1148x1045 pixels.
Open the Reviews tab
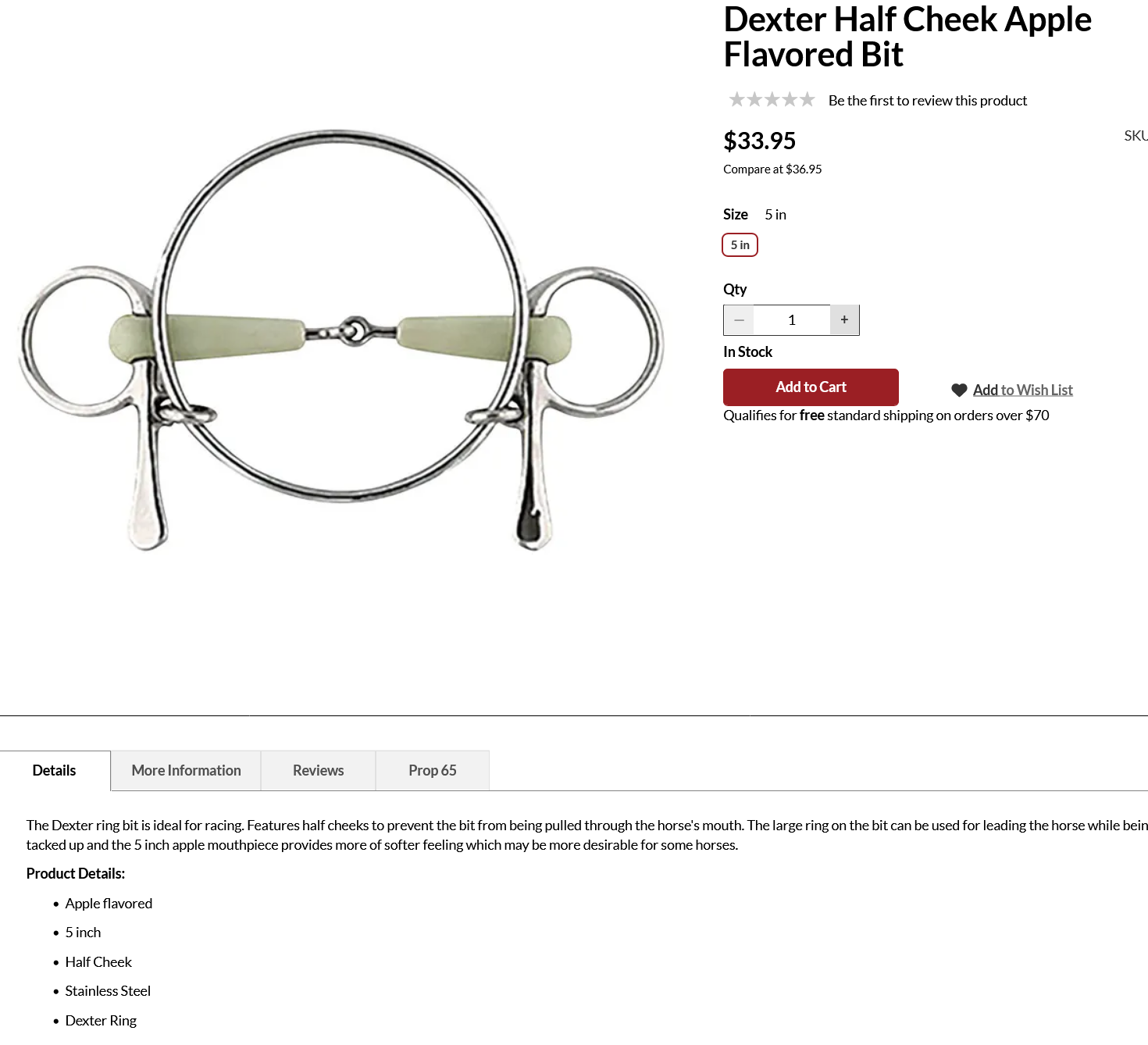[318, 771]
